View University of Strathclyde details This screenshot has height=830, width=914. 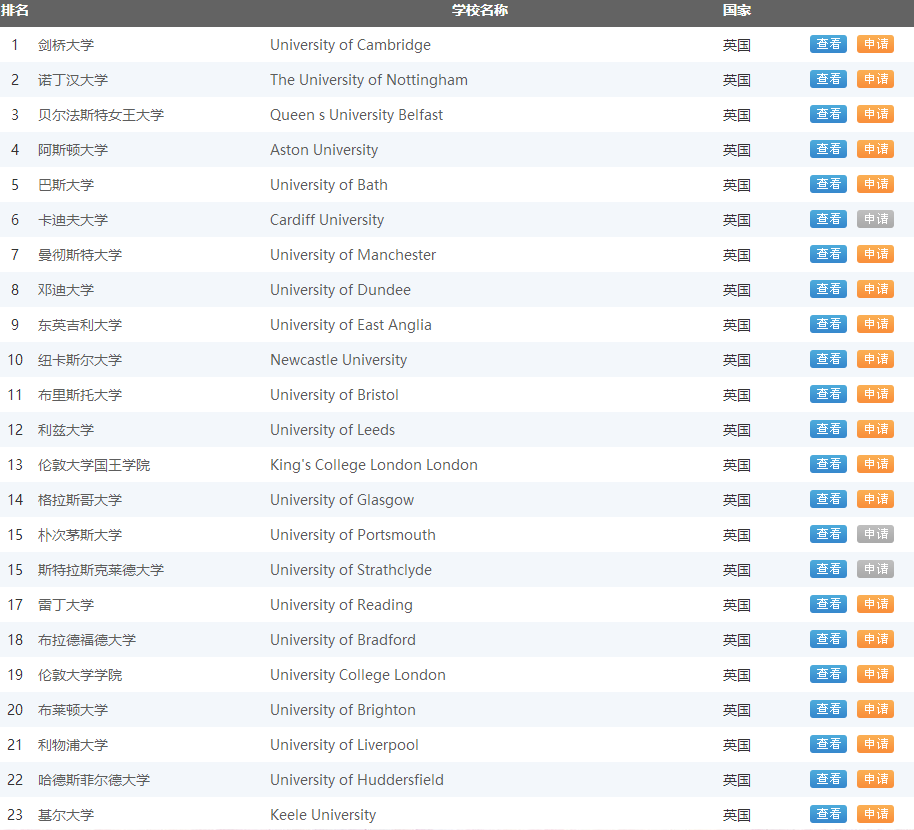point(828,569)
